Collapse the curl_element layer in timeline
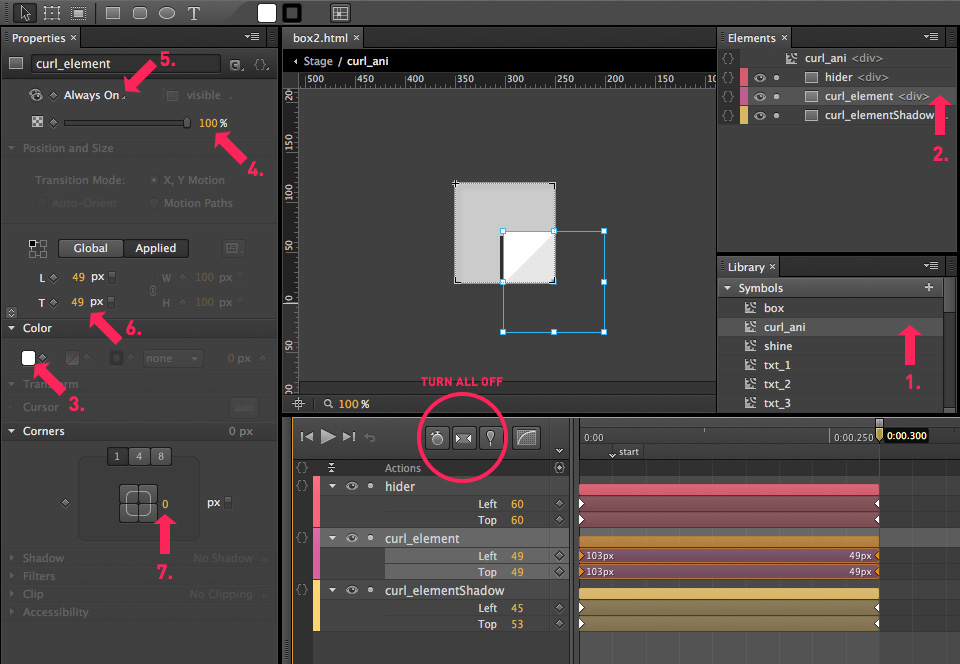Screen dimensions: 960x664 (332, 538)
